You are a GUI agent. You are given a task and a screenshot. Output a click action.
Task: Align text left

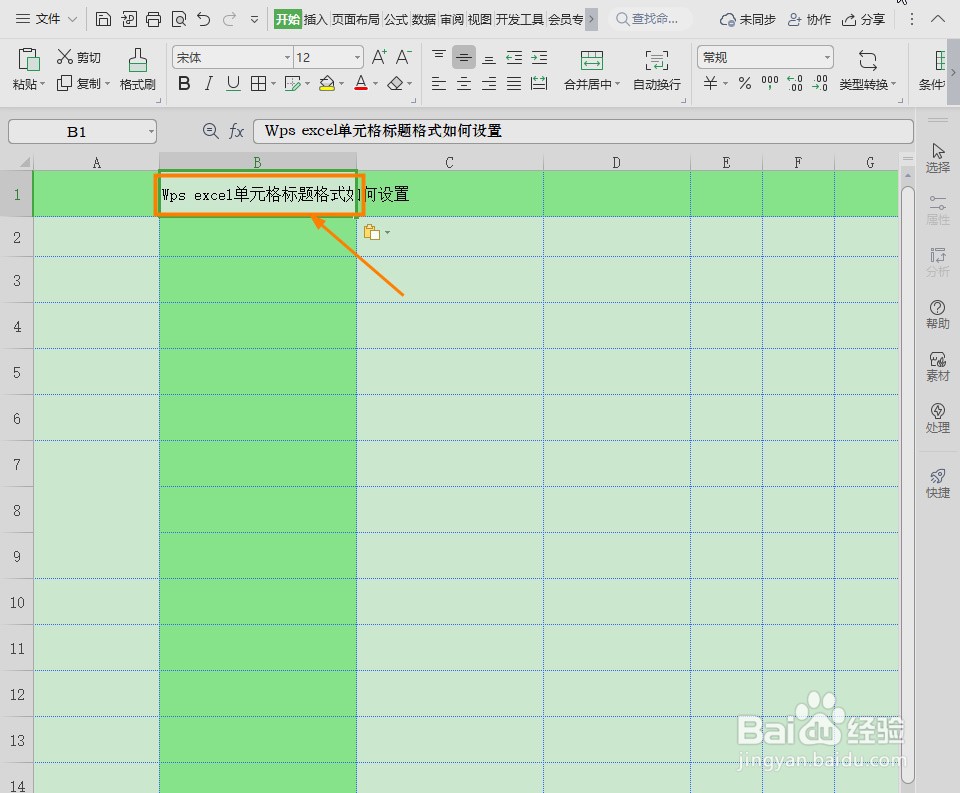439,83
